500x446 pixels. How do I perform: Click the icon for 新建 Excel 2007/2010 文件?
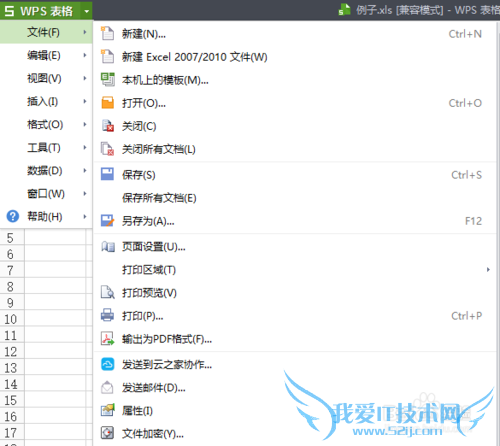tap(107, 56)
